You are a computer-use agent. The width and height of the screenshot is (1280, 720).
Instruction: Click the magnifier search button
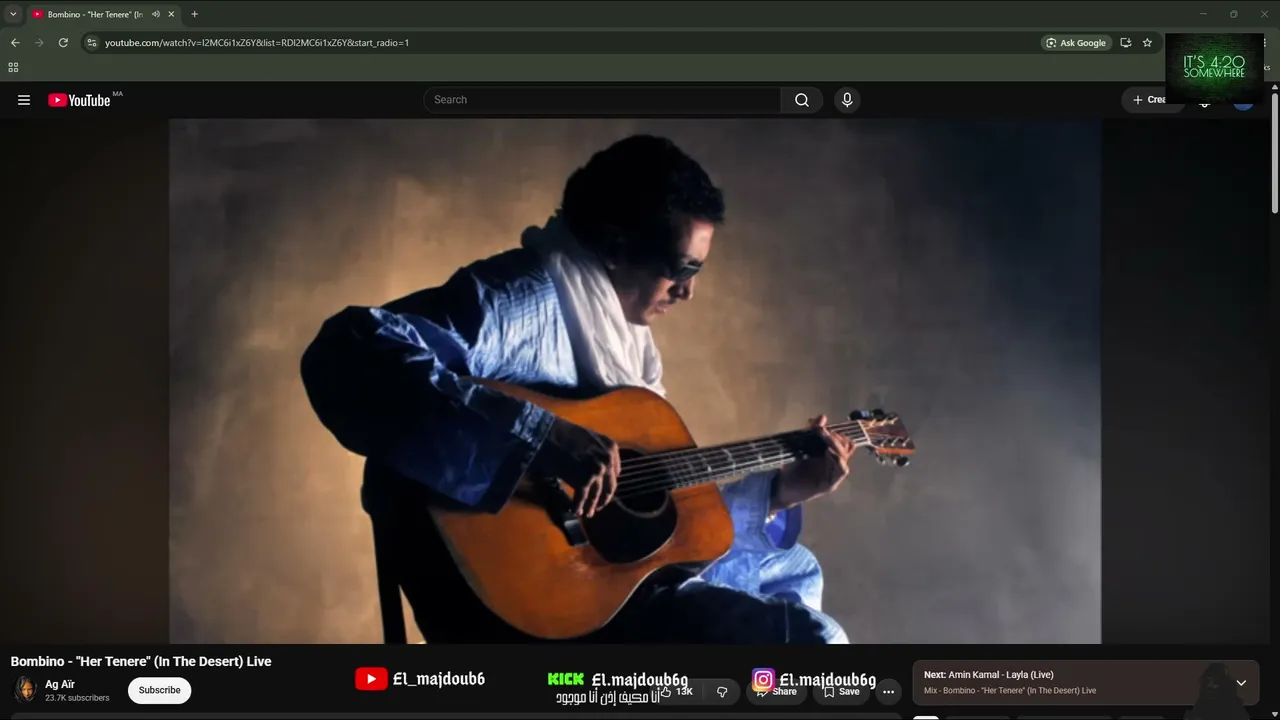pyautogui.click(x=802, y=100)
